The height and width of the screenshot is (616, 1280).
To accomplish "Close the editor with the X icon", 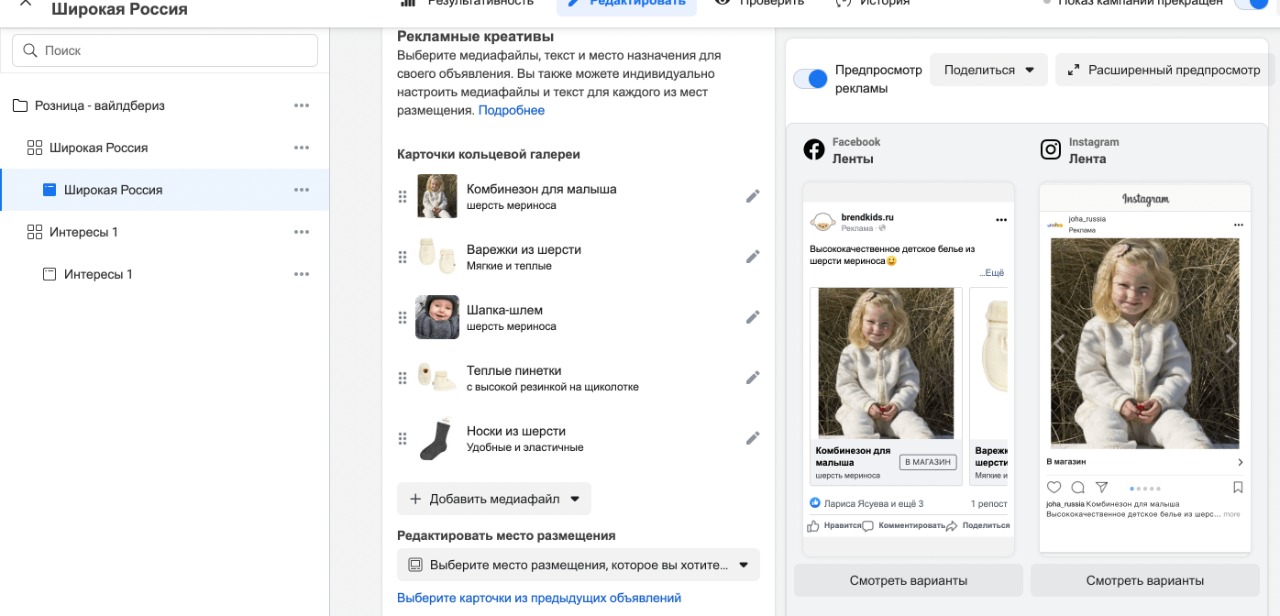I will click(x=26, y=4).
